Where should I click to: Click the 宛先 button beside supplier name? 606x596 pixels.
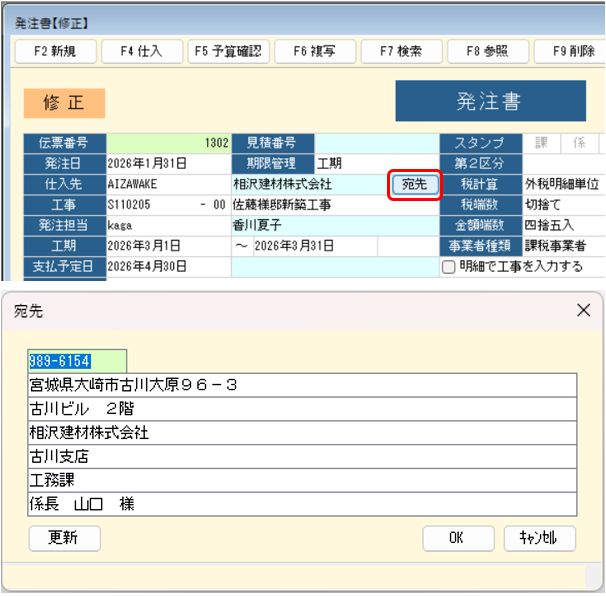(415, 184)
